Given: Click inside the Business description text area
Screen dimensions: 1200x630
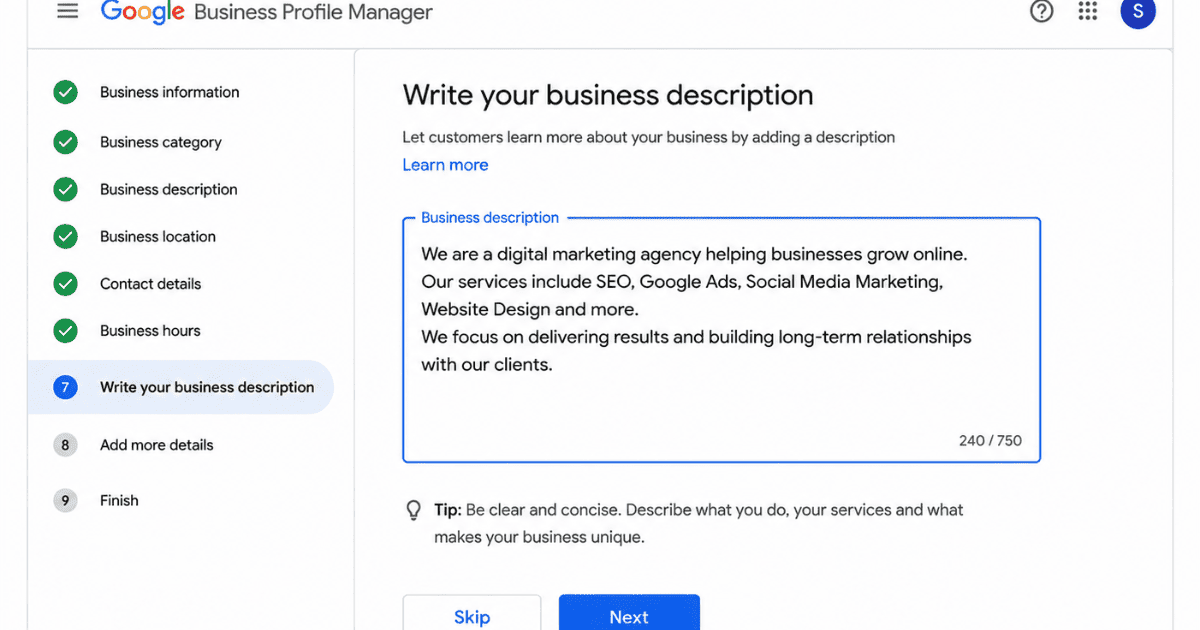Looking at the screenshot, I should point(721,340).
